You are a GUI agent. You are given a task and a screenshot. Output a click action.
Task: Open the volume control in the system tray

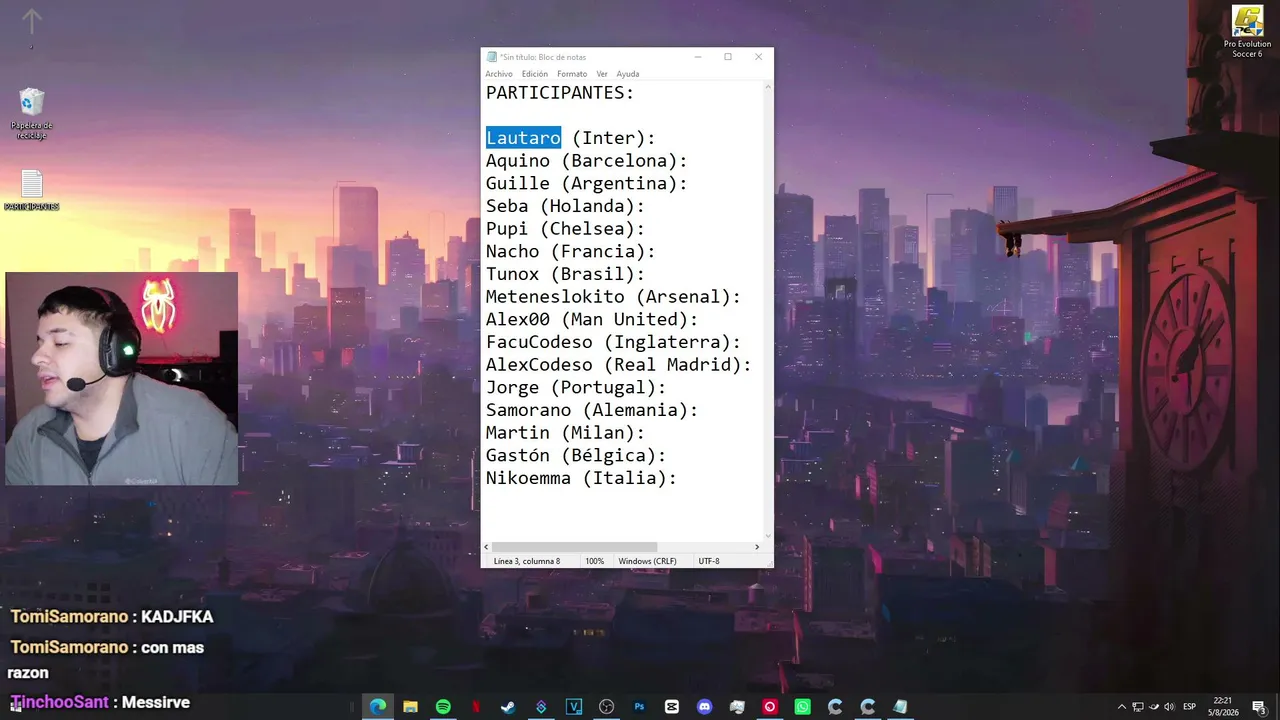1169,707
